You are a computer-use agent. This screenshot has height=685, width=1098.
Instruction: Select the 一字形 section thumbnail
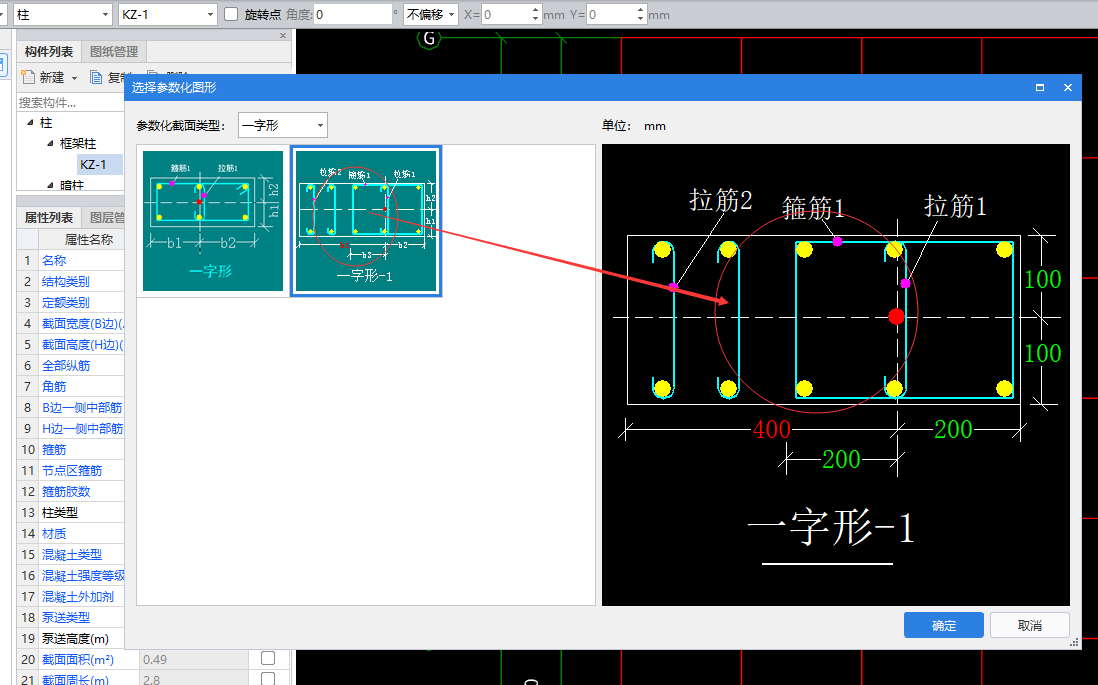click(x=213, y=221)
